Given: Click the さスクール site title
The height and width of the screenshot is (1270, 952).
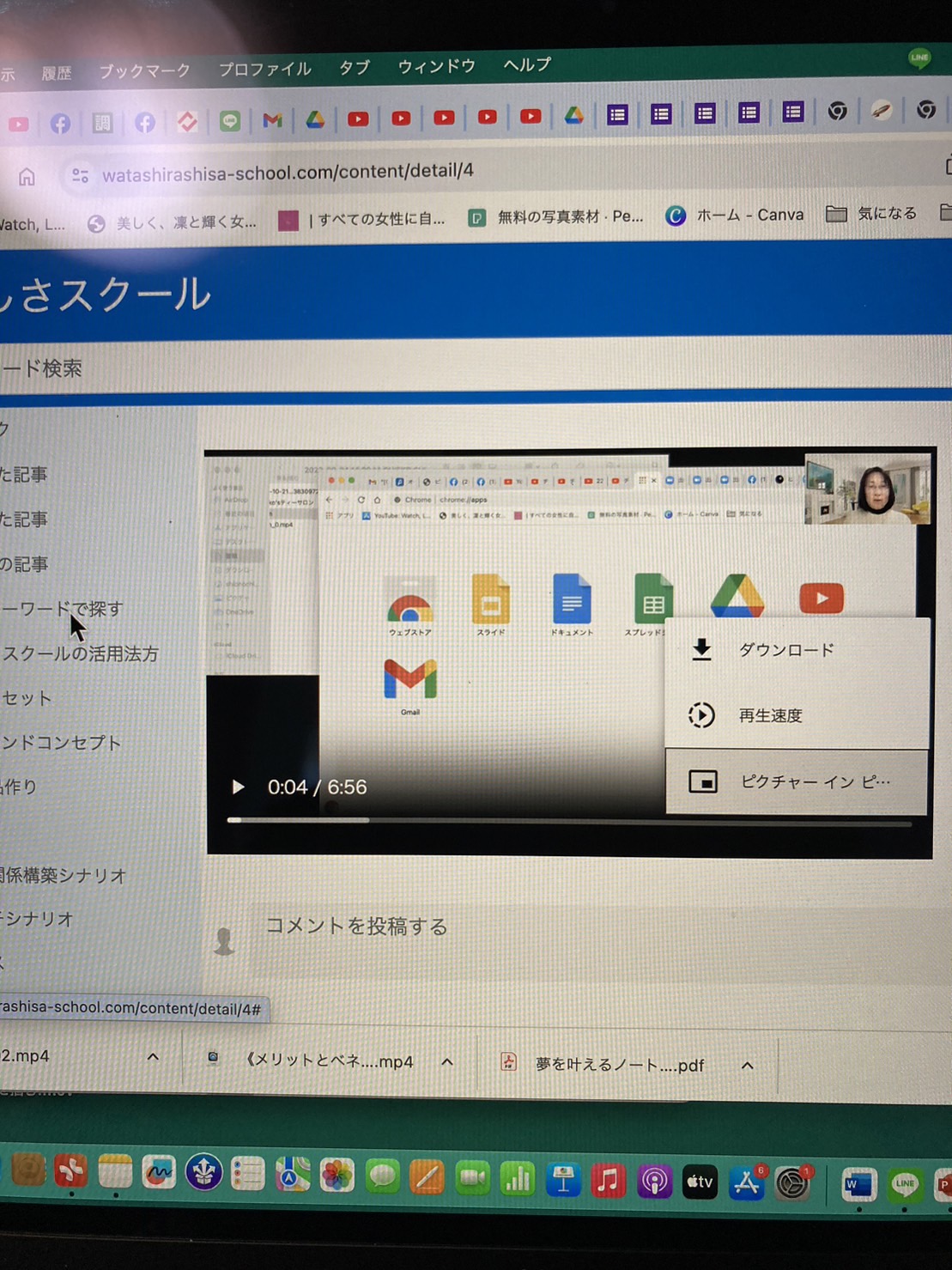Looking at the screenshot, I should click(106, 295).
